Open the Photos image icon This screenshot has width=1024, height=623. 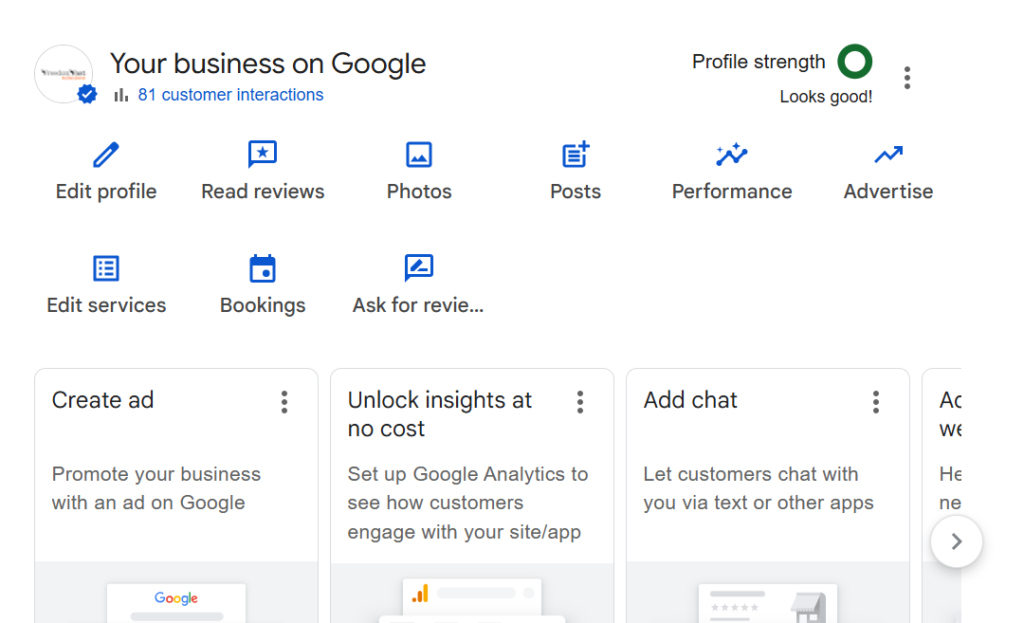point(419,155)
